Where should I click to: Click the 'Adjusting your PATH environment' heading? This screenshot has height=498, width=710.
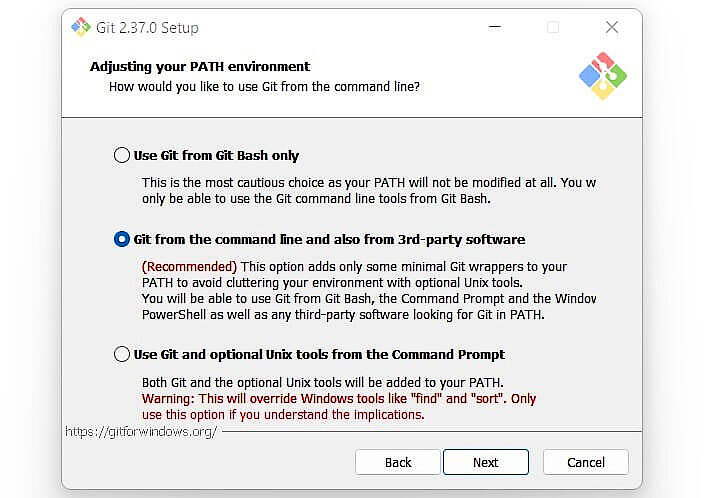click(x=200, y=67)
